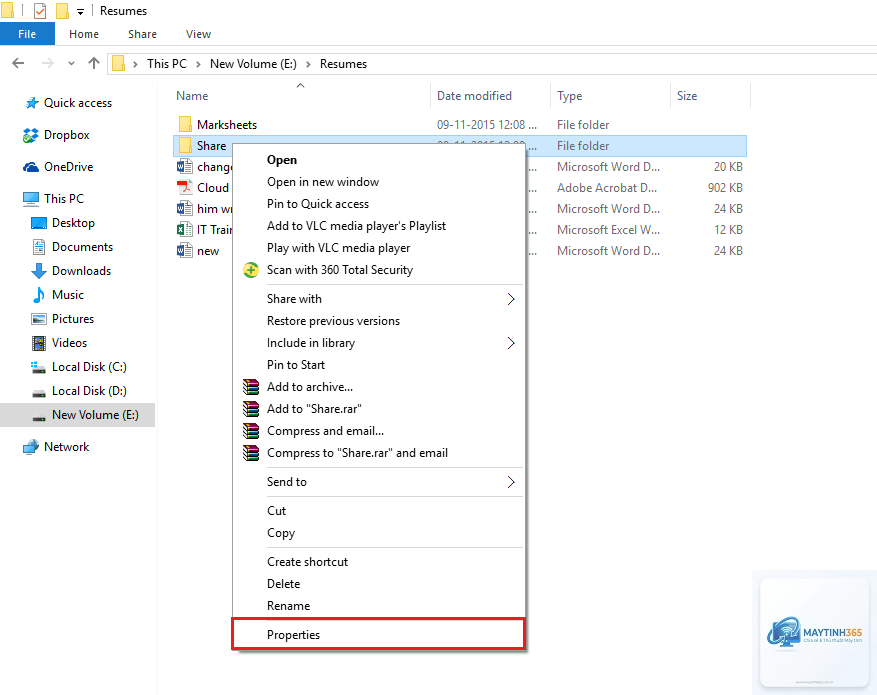Click the Videos film icon
The image size is (877, 695).
pyautogui.click(x=39, y=343)
